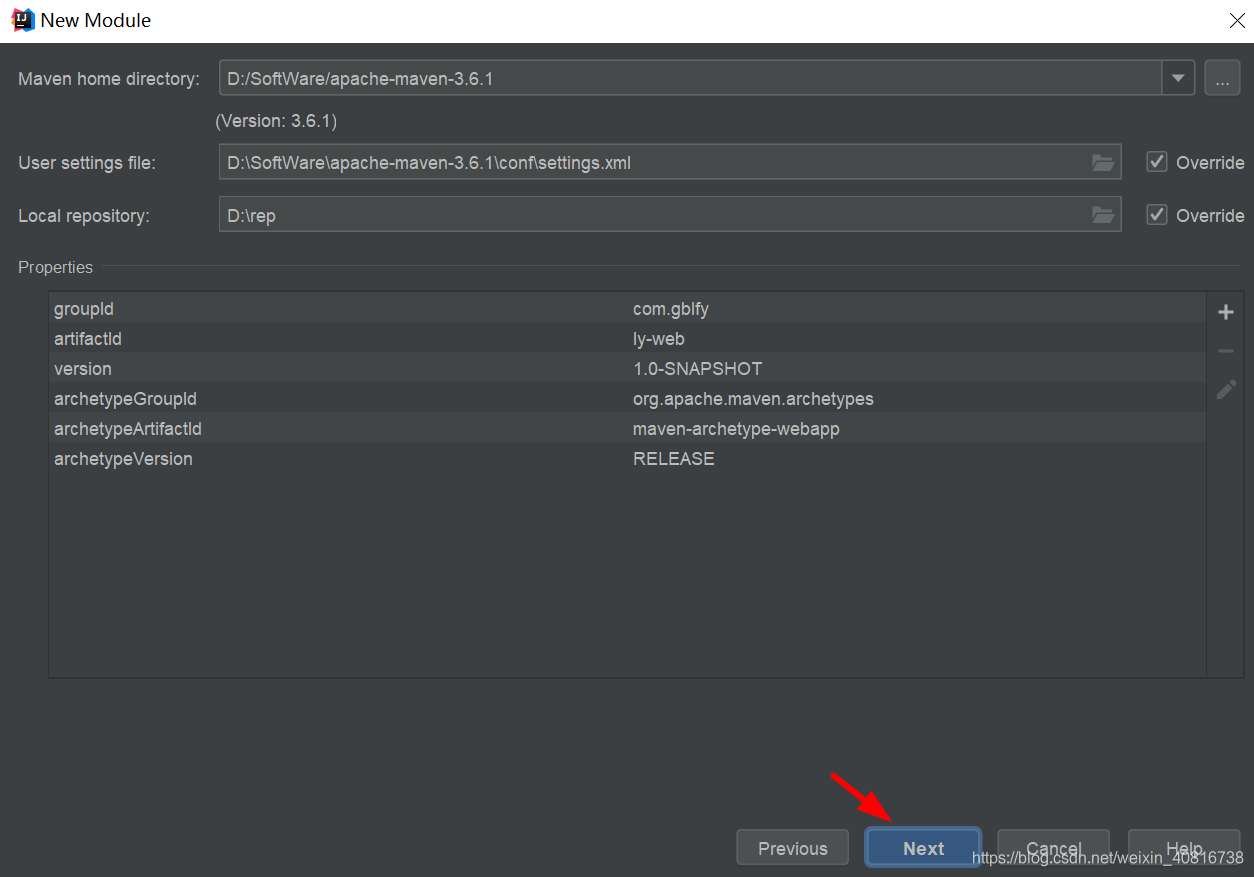Click the ellipsis browse button for Maven home
1254x877 pixels.
(1222, 78)
